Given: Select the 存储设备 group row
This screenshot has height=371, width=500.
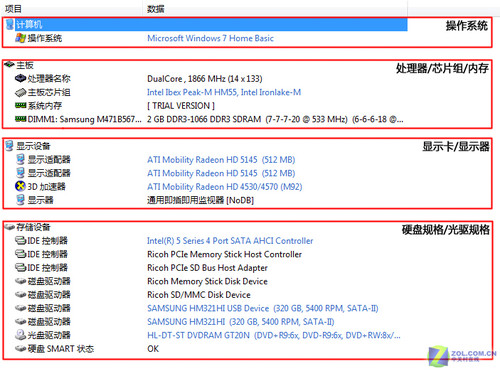Looking at the screenshot, I should coord(33,227).
